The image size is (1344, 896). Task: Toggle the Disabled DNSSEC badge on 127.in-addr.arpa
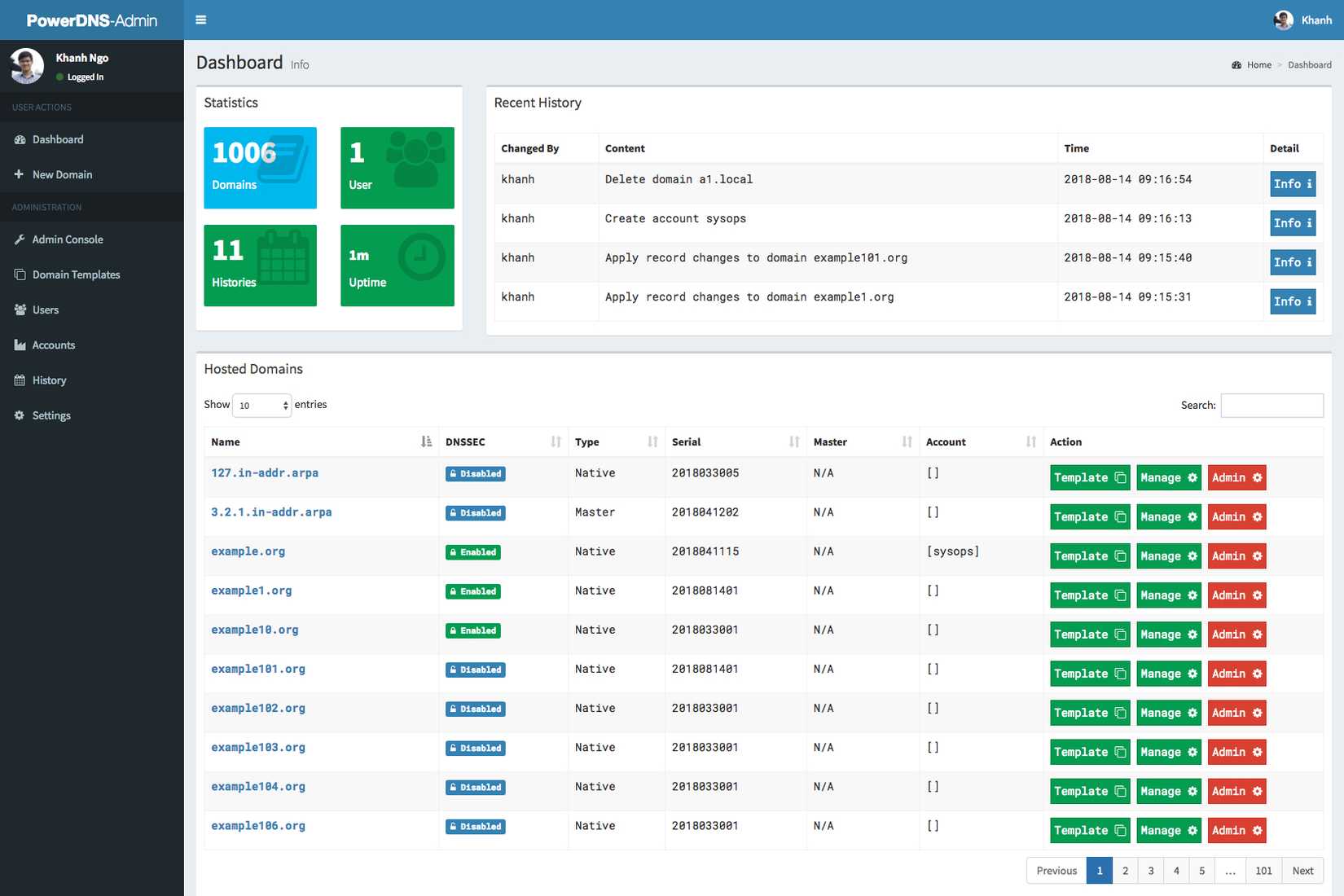pos(475,473)
